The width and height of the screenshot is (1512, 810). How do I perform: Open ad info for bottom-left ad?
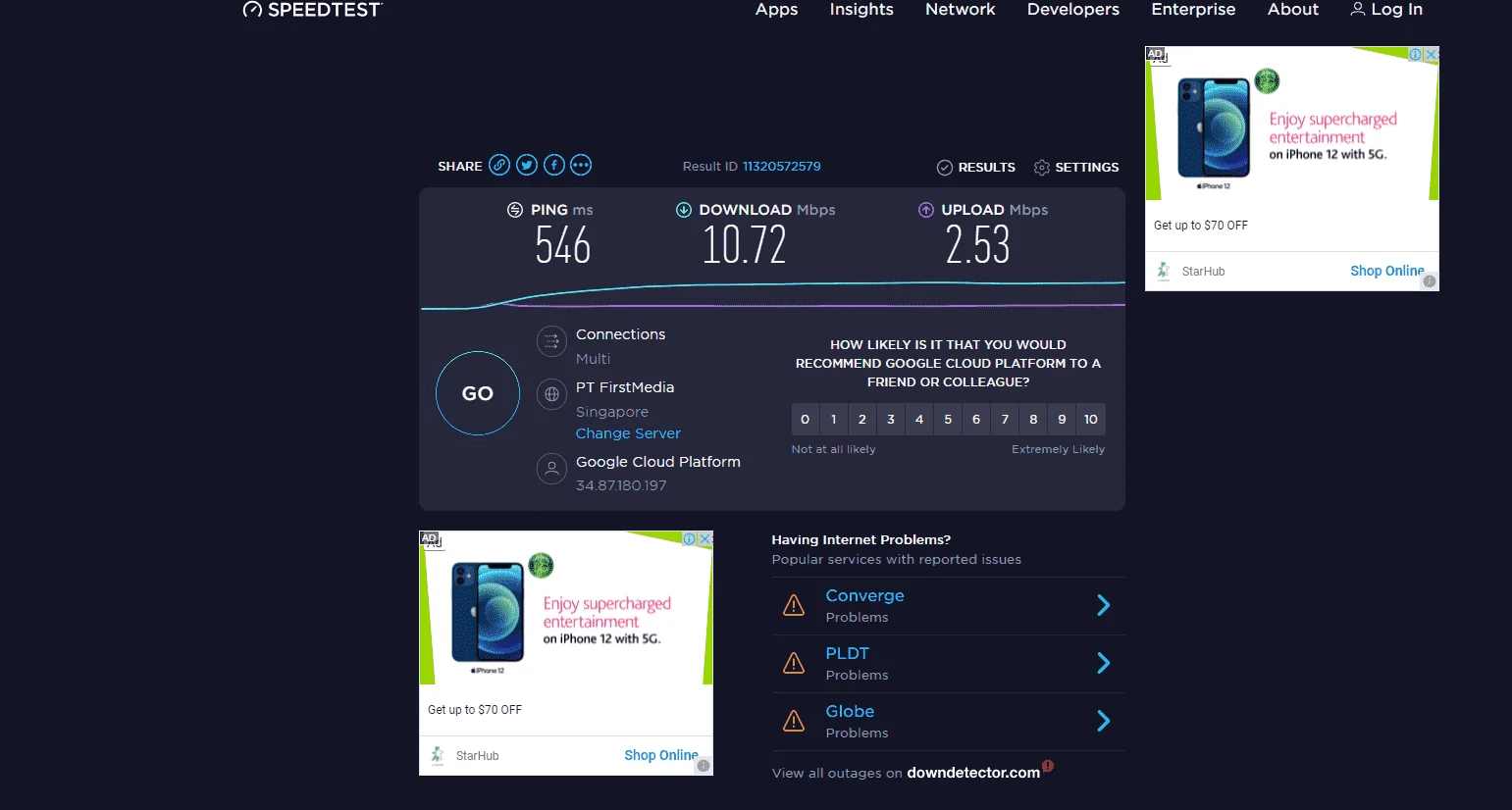(x=690, y=538)
